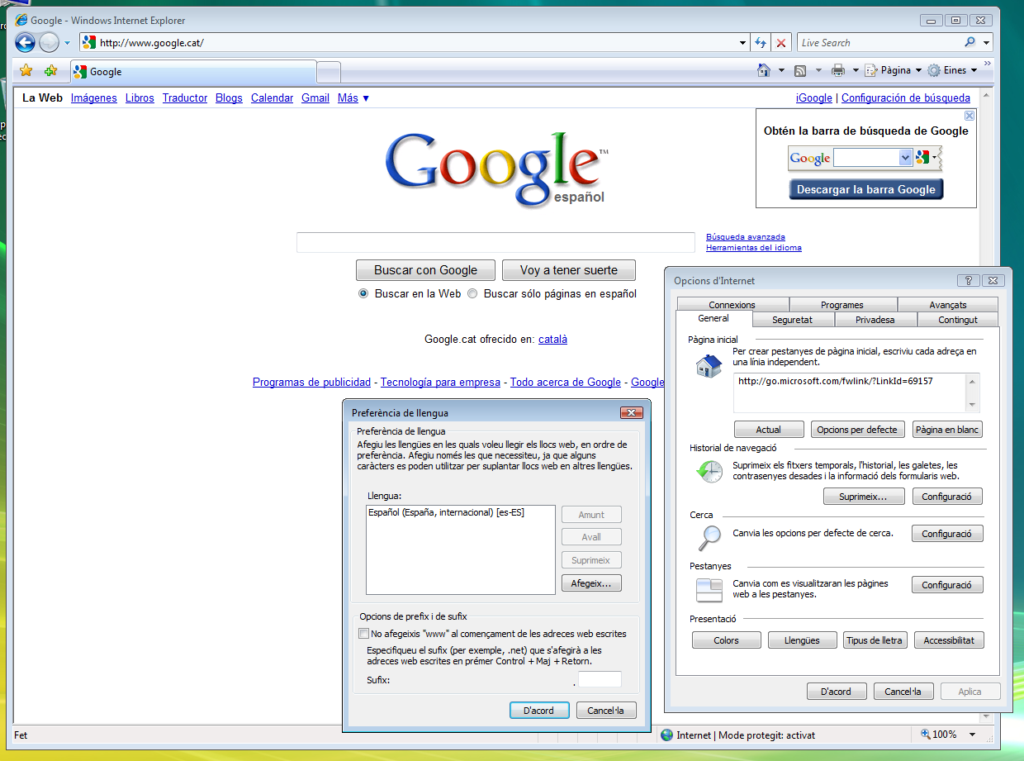The height and width of the screenshot is (761, 1024).
Task: Open Favorites Center star icon
Action: (26, 71)
